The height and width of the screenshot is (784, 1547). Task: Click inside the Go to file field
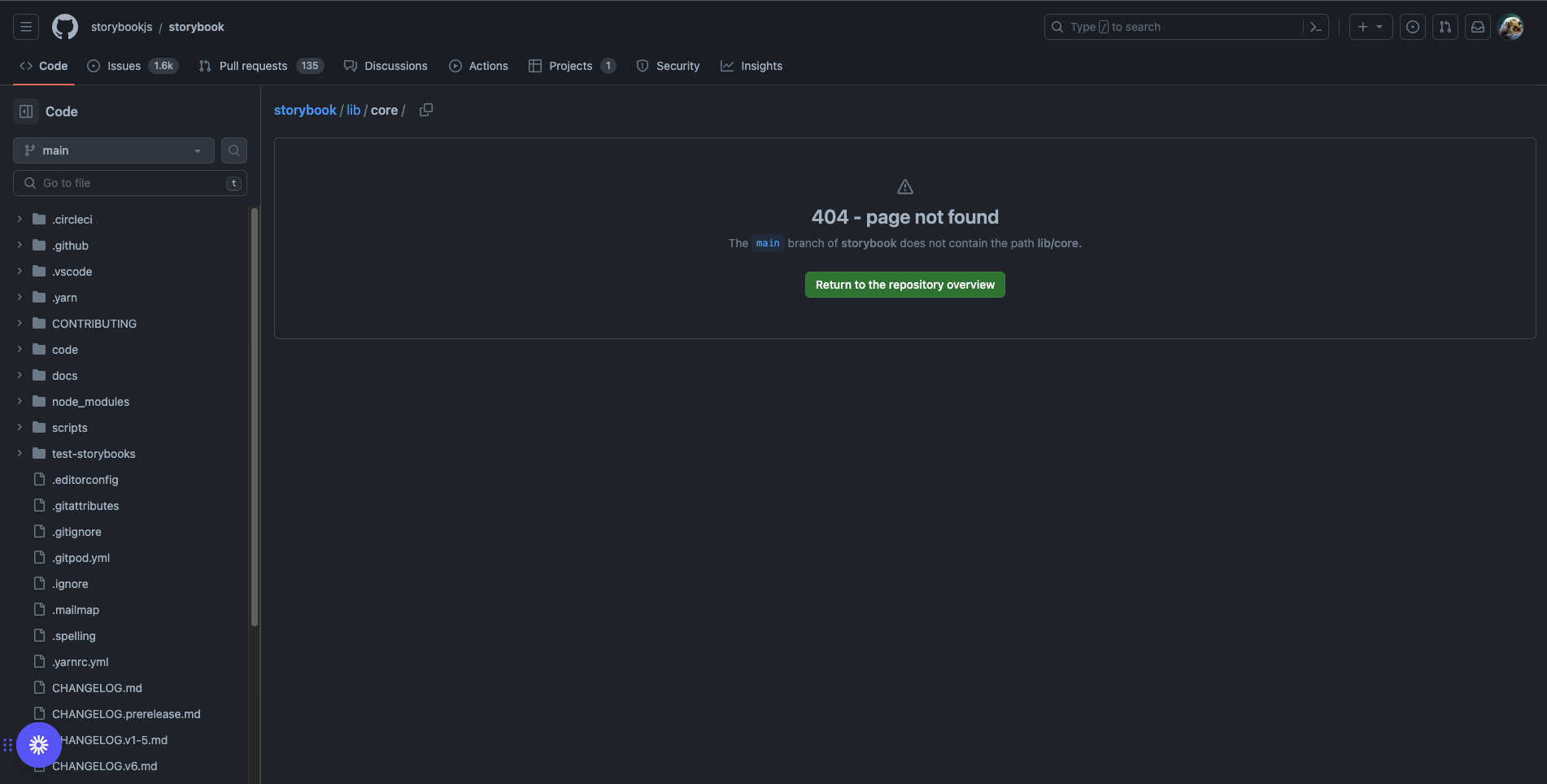tap(122, 182)
